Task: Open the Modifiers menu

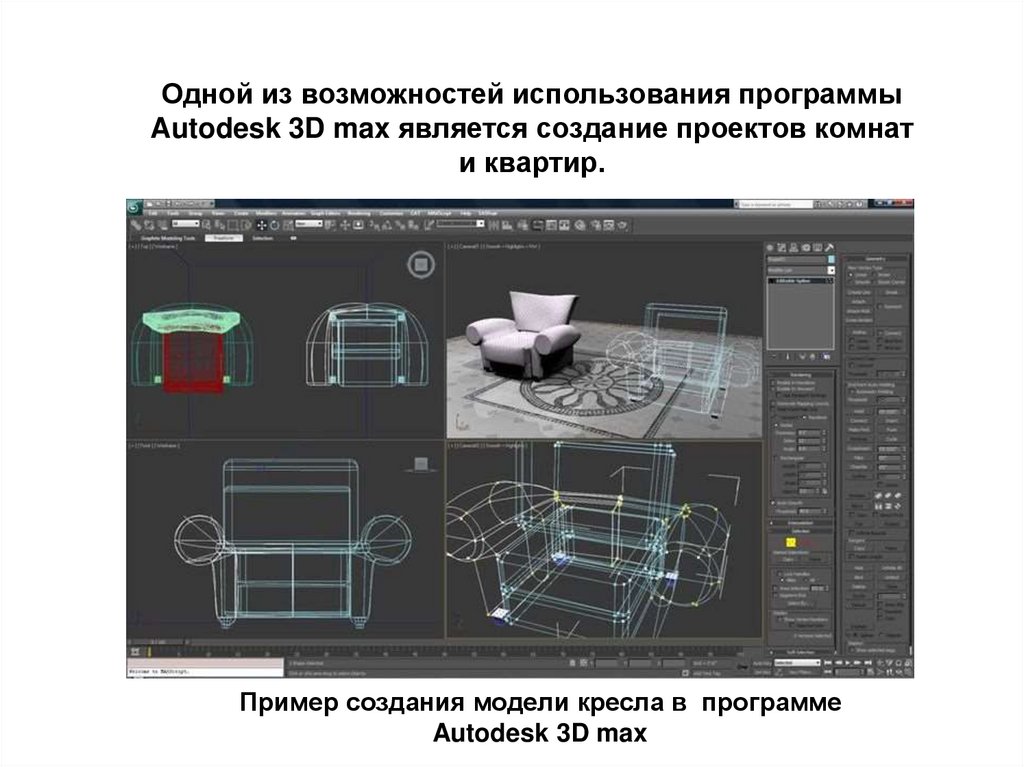Action: point(266,213)
